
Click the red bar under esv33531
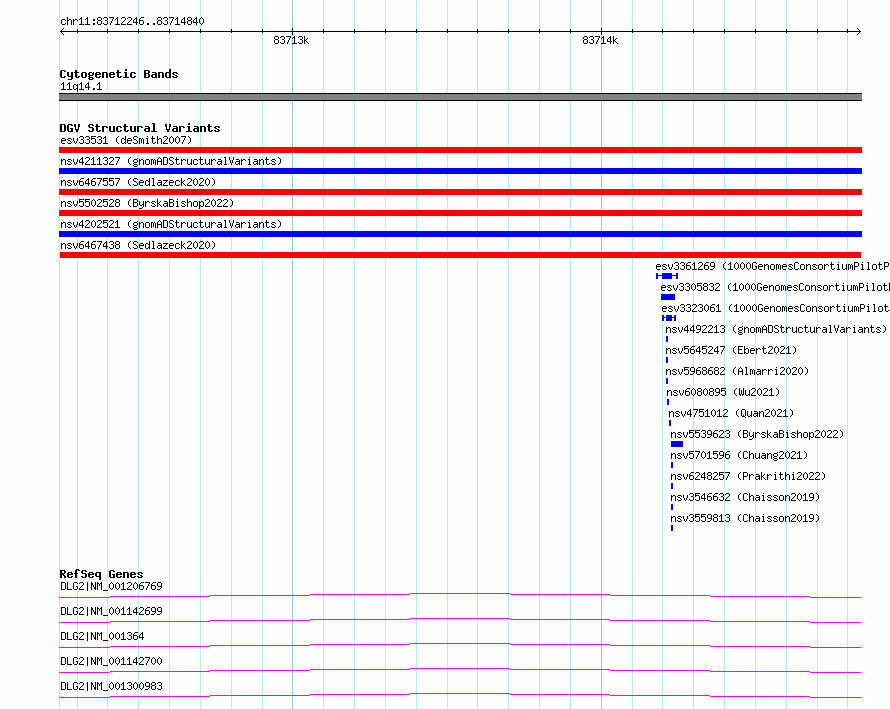[x=460, y=150]
